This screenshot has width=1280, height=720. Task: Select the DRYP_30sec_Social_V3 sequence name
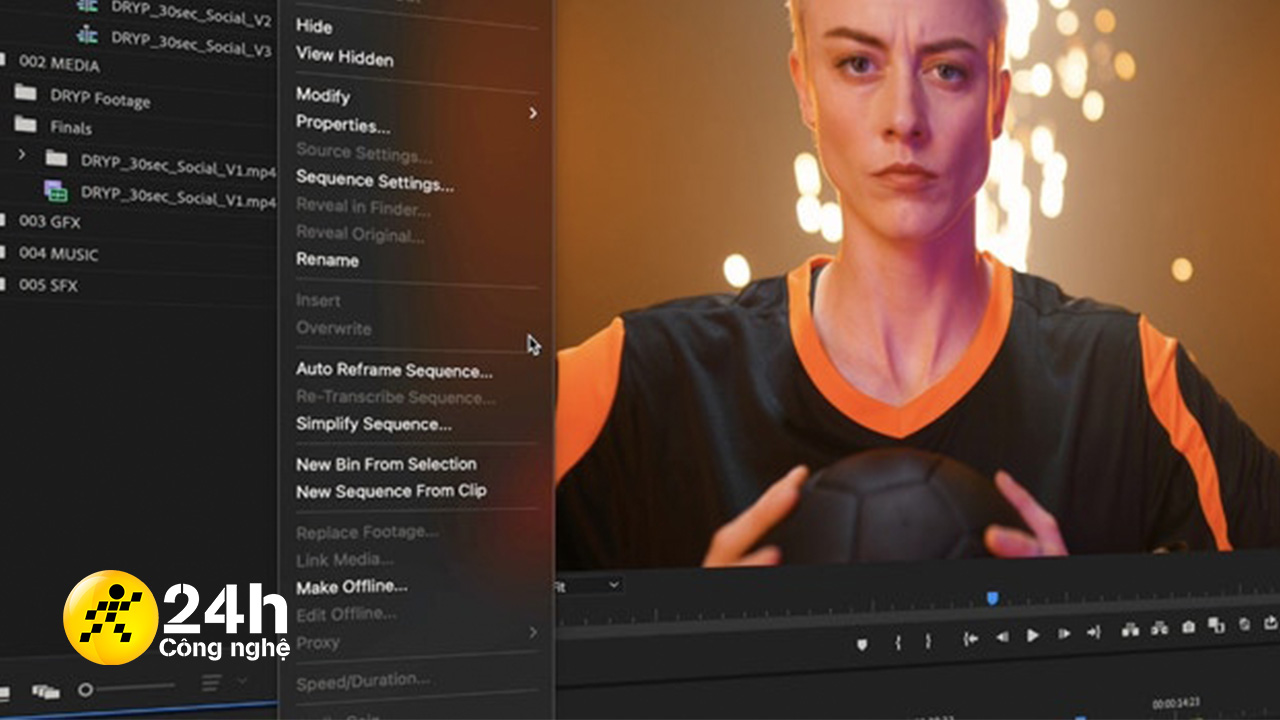pyautogui.click(x=191, y=43)
